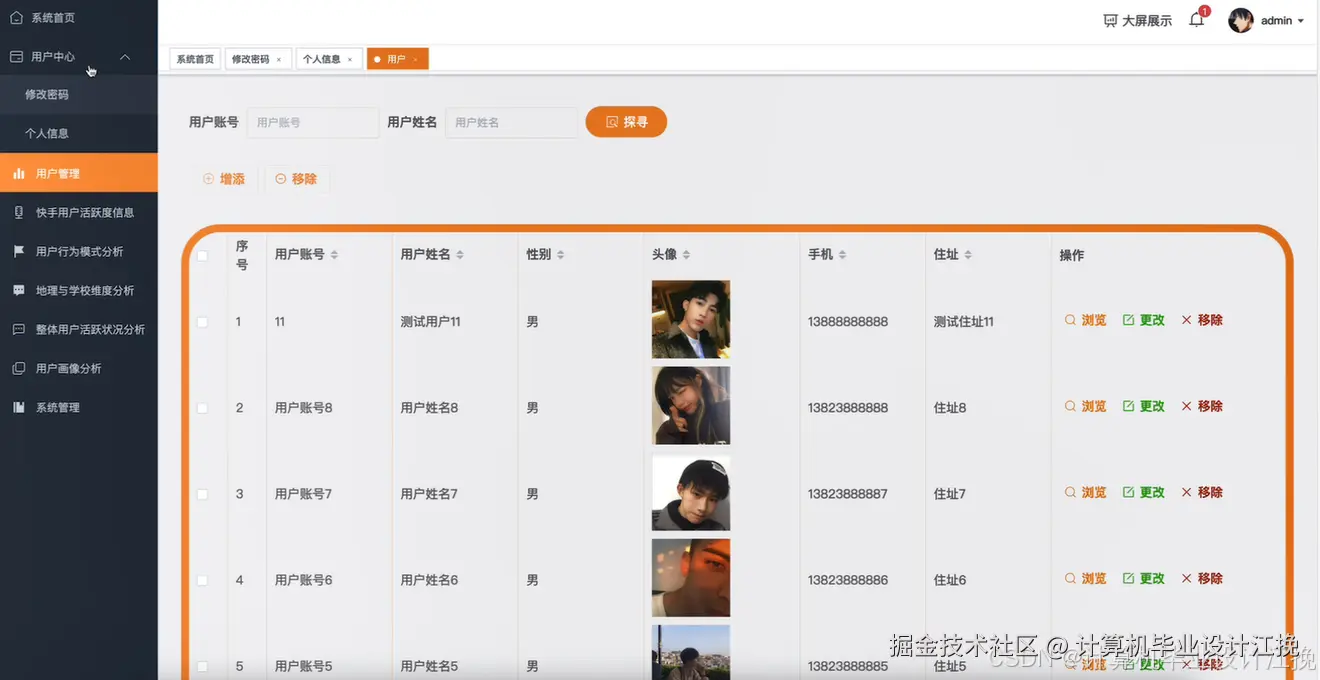Focus the 用户账号 search field
Viewport: 1320px width, 680px height.
[x=313, y=122]
